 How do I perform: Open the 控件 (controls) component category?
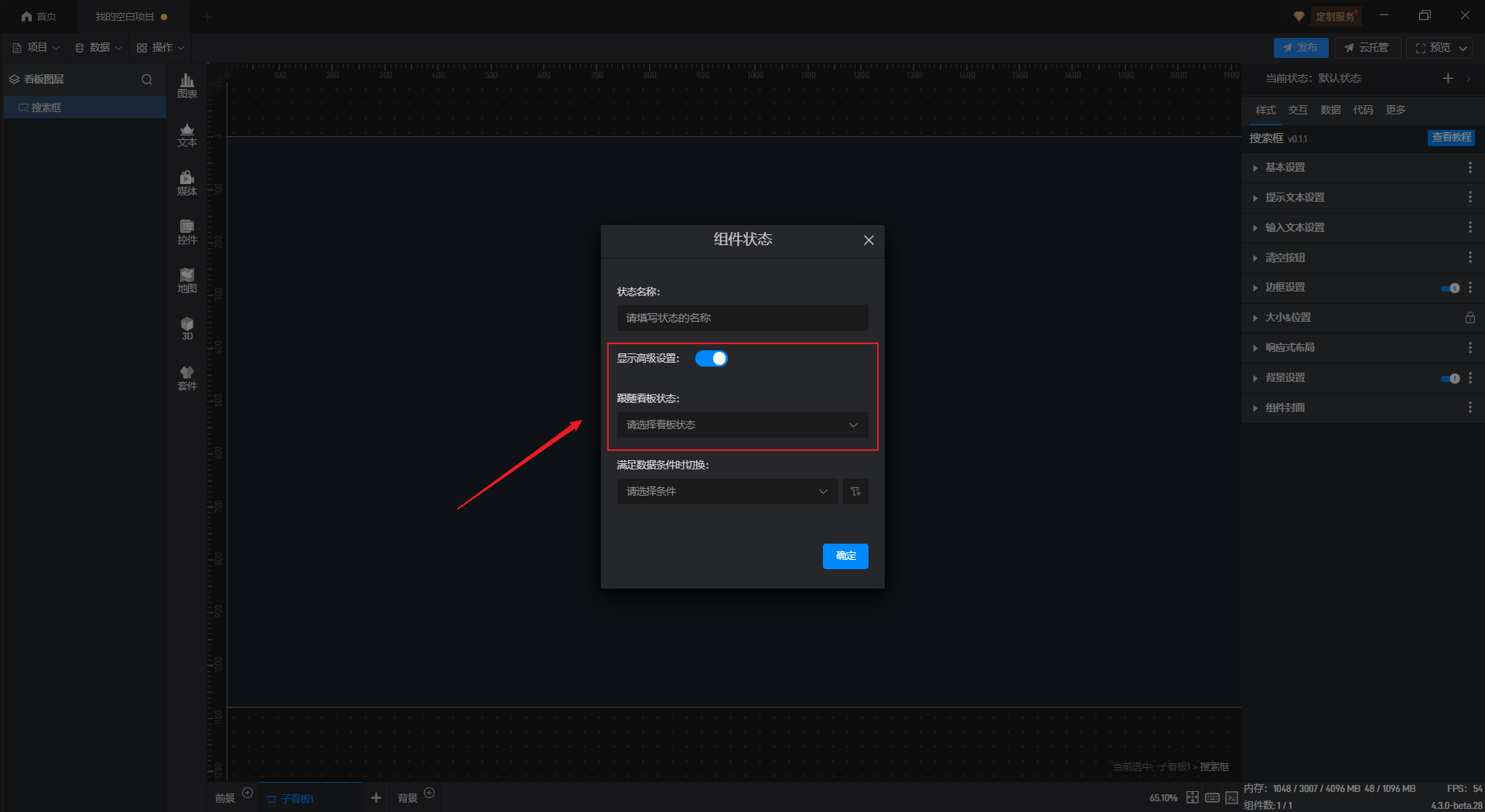[187, 232]
